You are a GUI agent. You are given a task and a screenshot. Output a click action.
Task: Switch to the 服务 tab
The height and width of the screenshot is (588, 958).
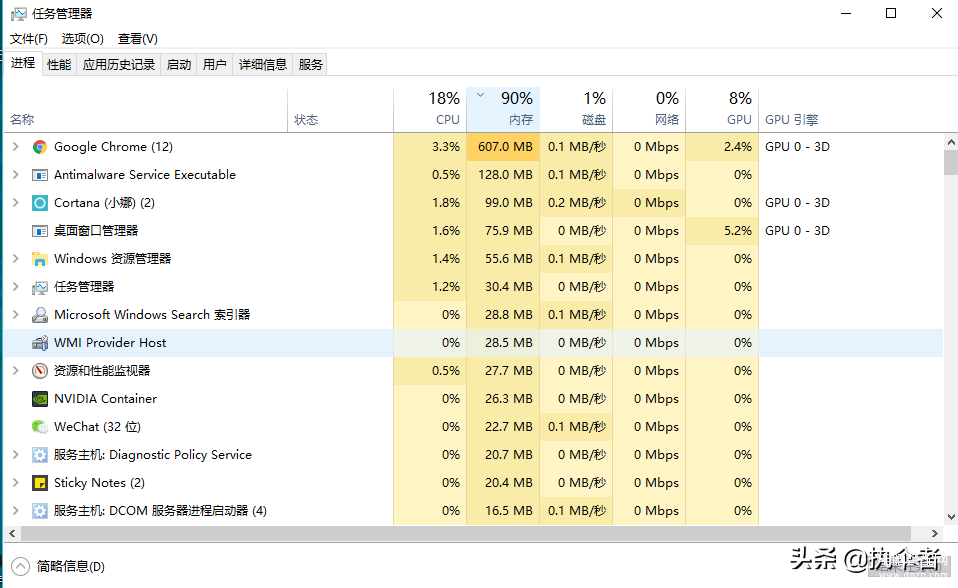pos(310,65)
